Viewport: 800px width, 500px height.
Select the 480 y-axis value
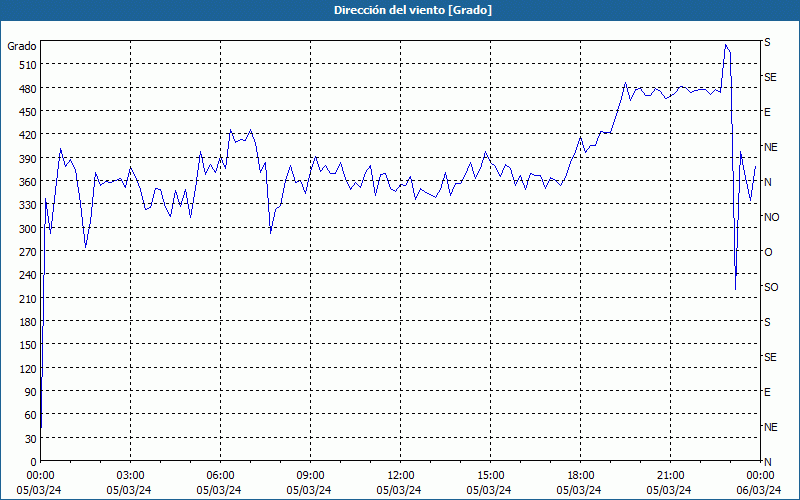tap(28, 89)
